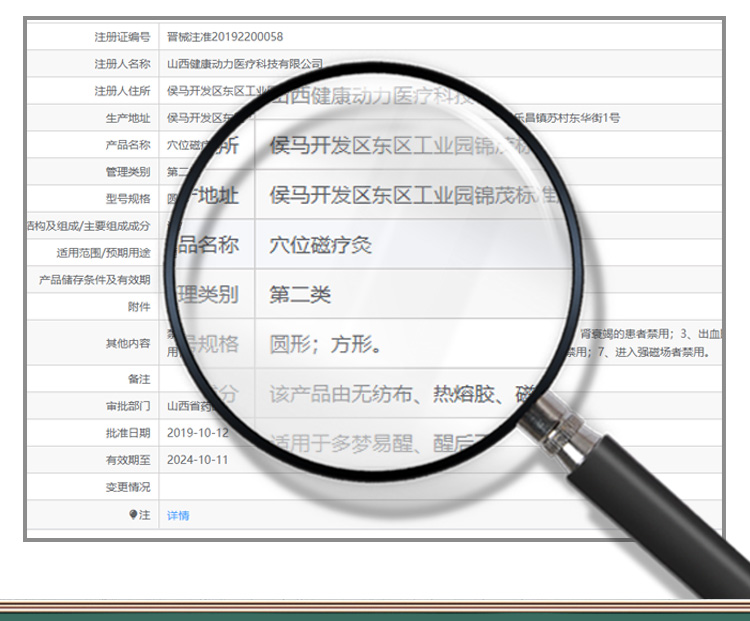This screenshot has height=621, width=750.
Task: Click the 审批部门 row label
Action: coord(128,406)
